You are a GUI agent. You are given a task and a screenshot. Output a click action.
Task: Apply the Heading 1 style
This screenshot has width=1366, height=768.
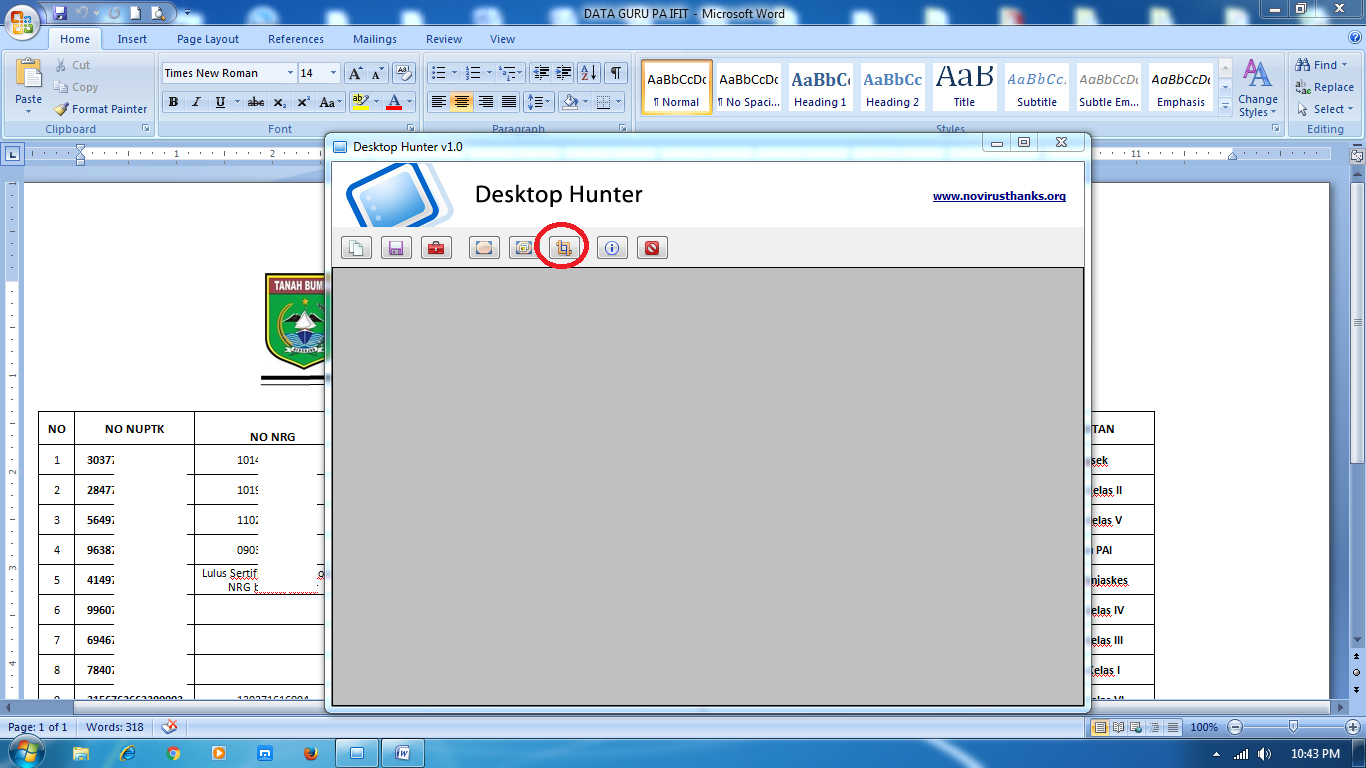(820, 87)
